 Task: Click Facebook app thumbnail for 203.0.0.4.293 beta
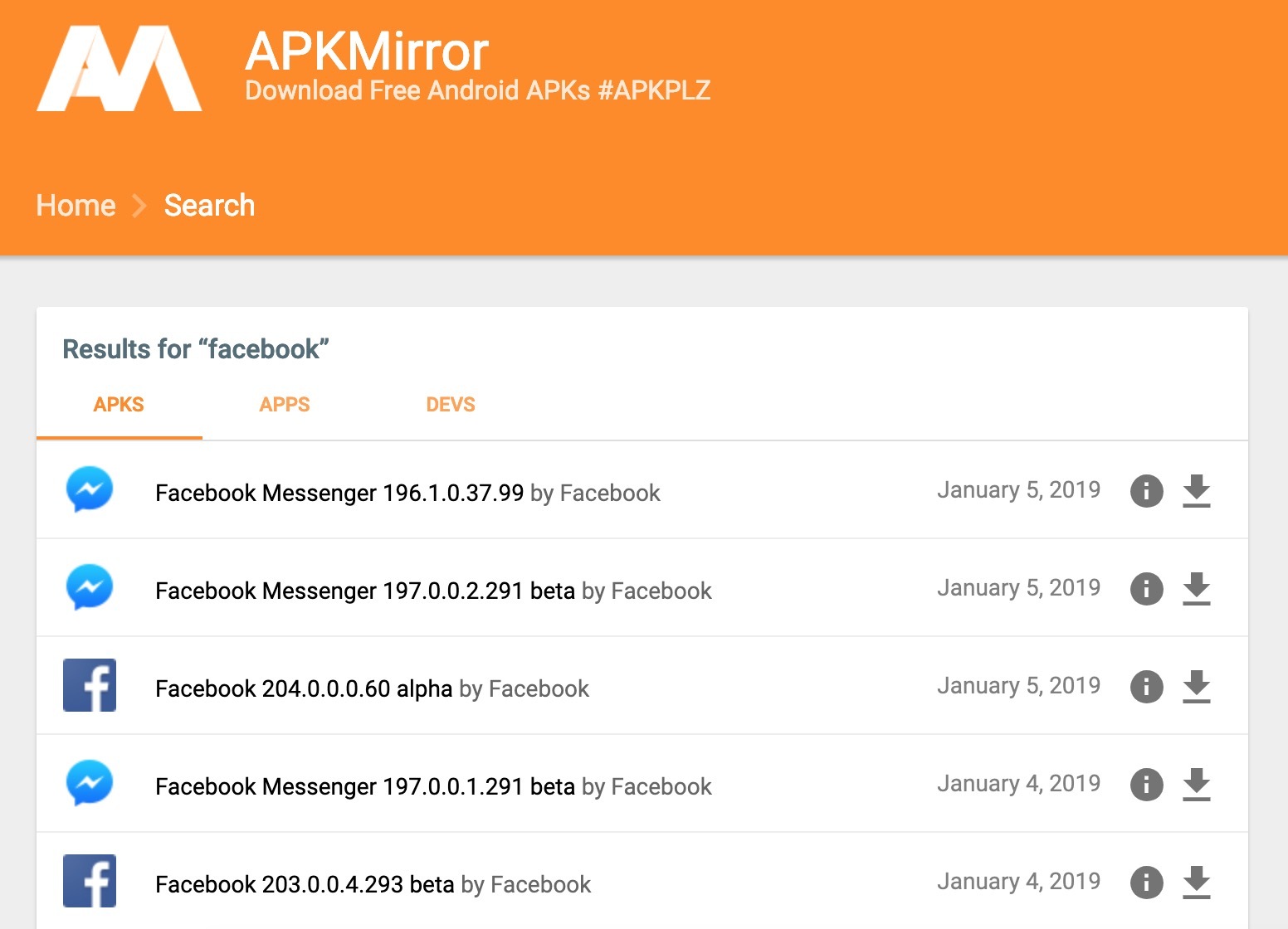pyautogui.click(x=90, y=881)
